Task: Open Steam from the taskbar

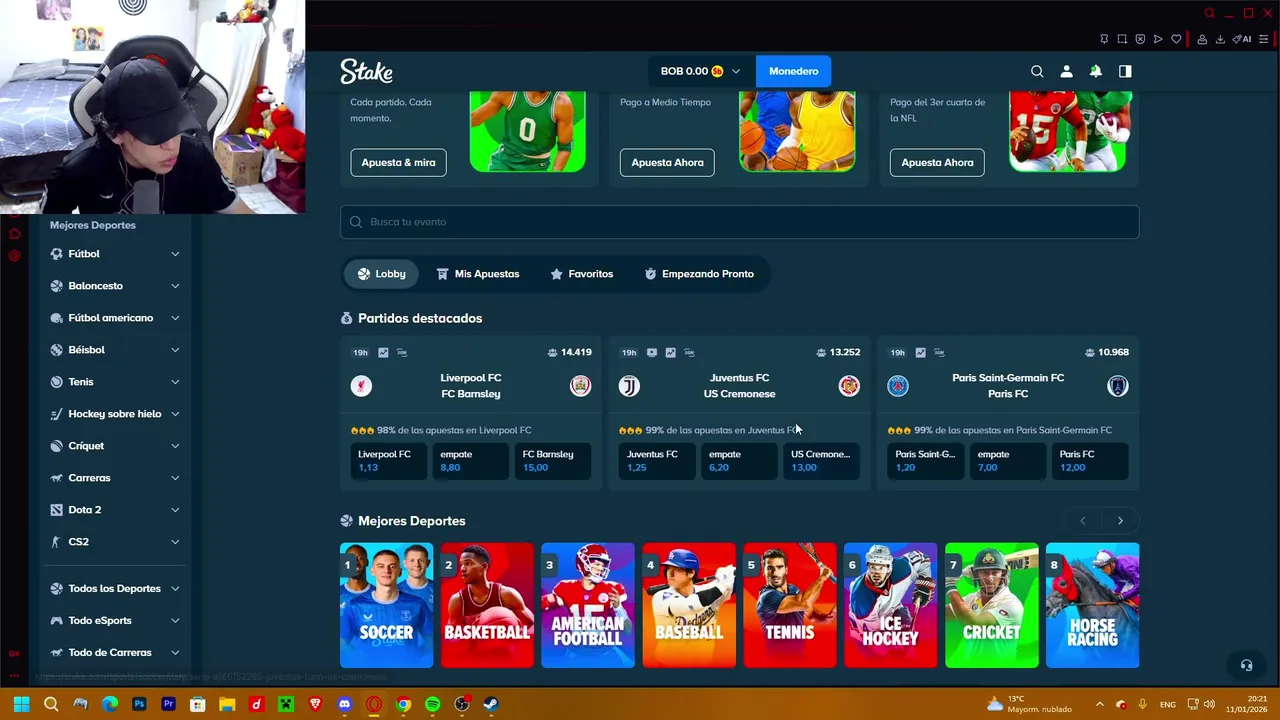Action: tap(490, 704)
